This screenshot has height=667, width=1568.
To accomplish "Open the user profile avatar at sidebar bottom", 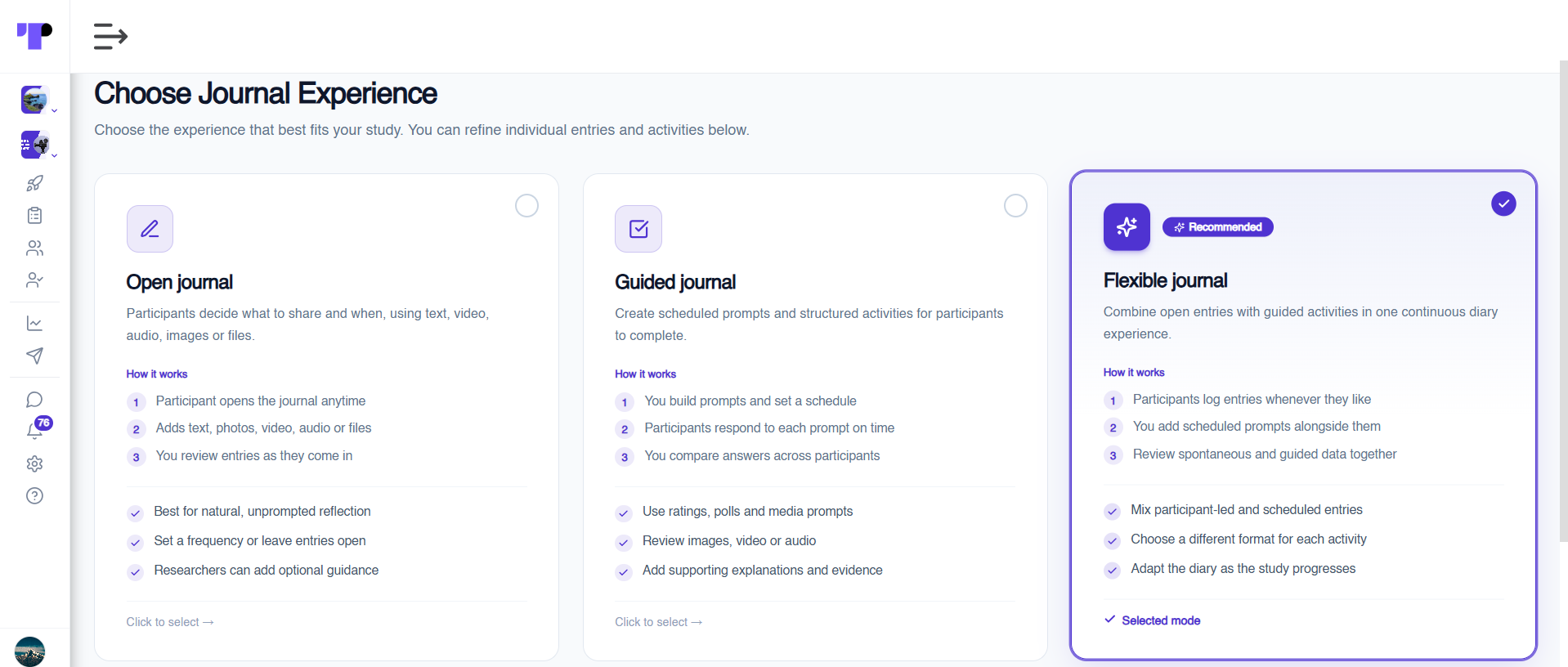I will (29, 651).
